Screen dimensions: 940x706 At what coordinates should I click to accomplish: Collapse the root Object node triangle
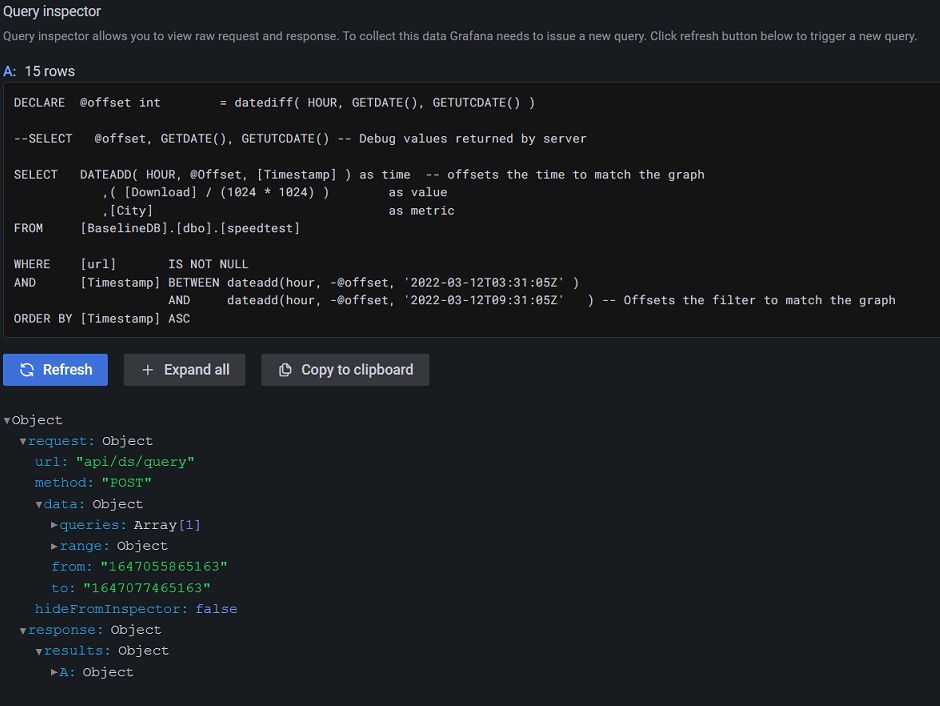click(7, 421)
